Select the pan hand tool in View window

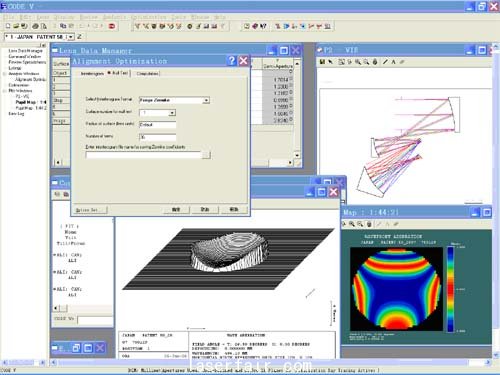[x=375, y=62]
